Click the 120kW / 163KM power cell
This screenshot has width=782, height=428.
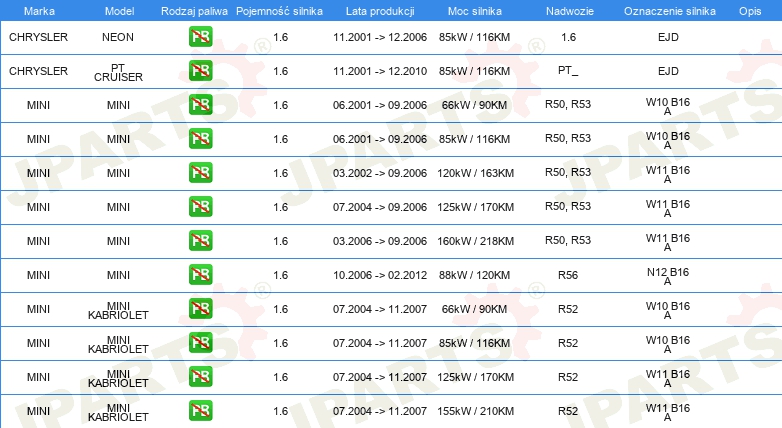(x=475, y=173)
